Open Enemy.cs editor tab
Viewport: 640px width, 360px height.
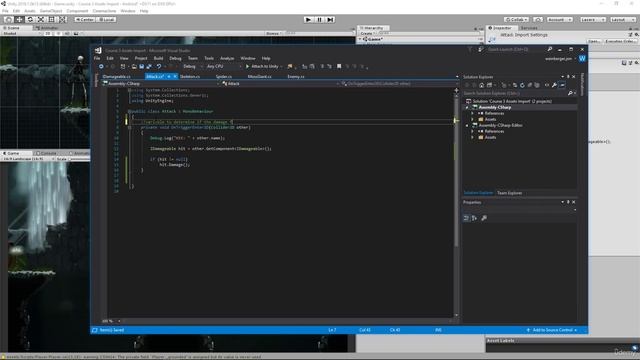[x=296, y=76]
